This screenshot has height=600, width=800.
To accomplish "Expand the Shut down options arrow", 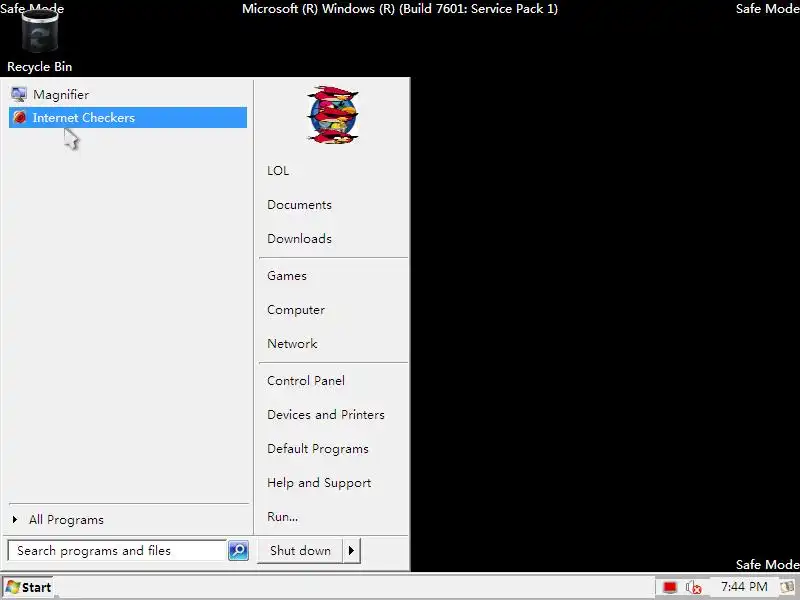I will (351, 551).
